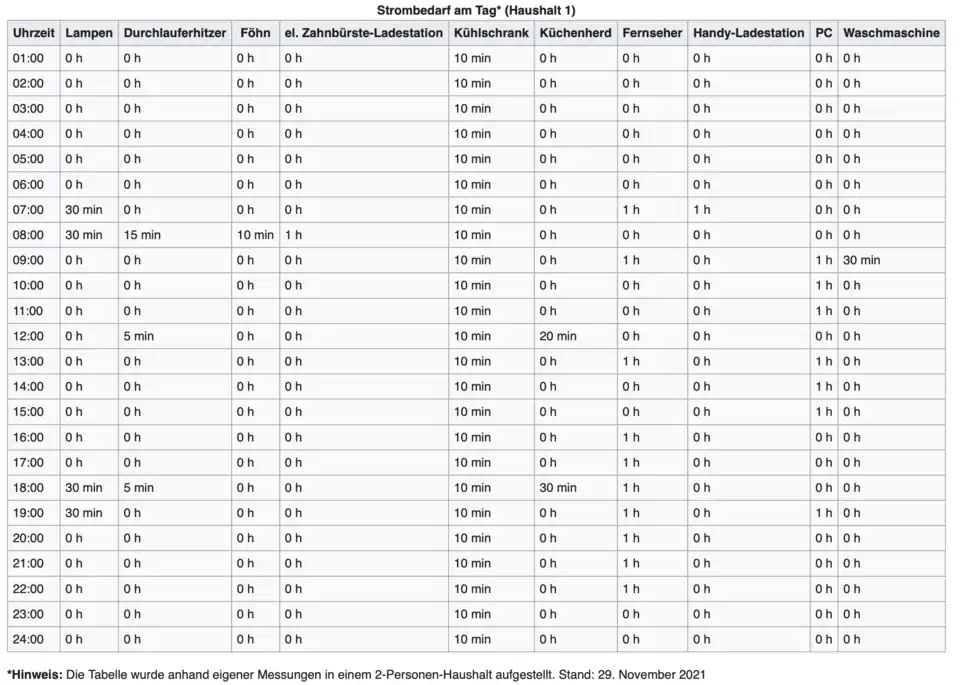Select the PC column header
Viewport: 960px width, 685px height.
[x=823, y=33]
